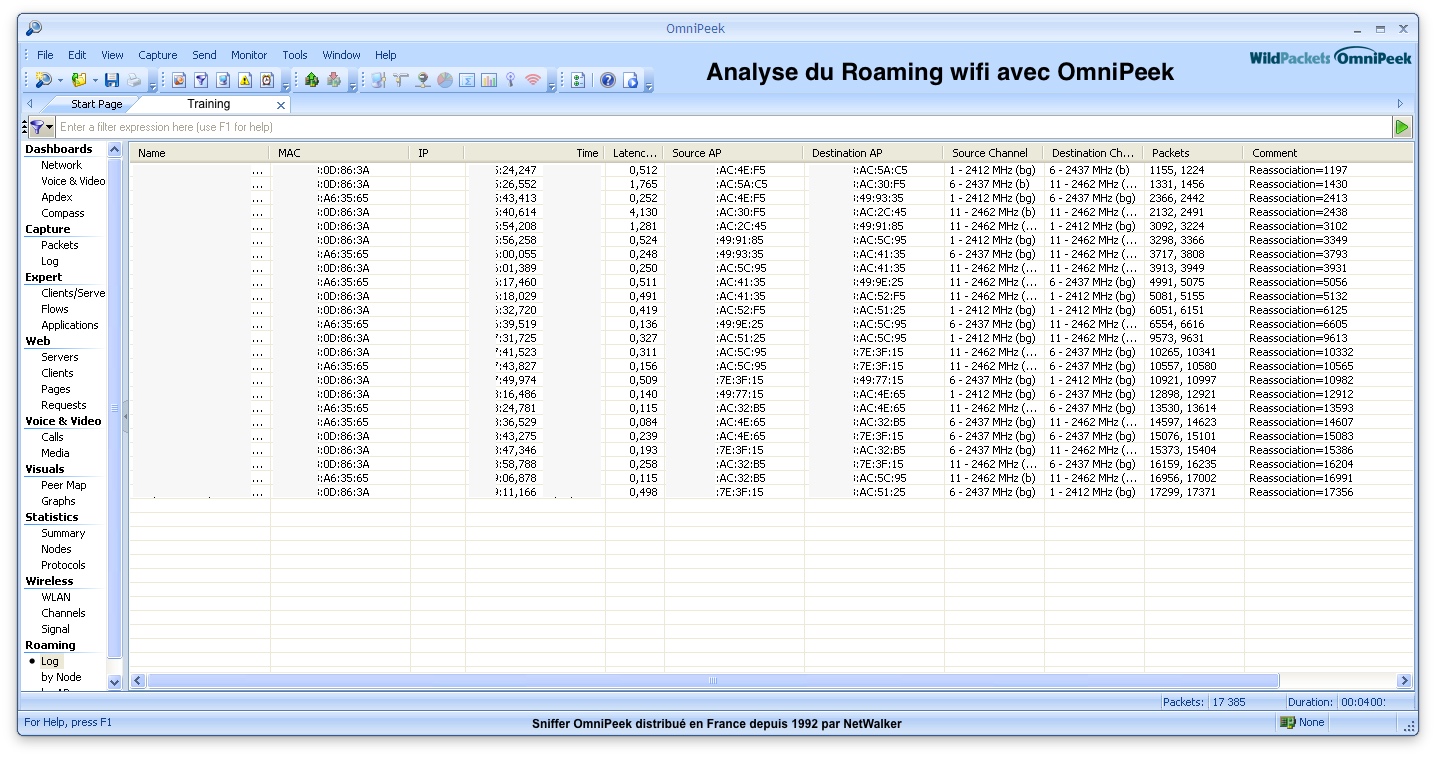This screenshot has width=1436, height=757.
Task: Click the pie chart toolbar icon
Action: pos(445,80)
